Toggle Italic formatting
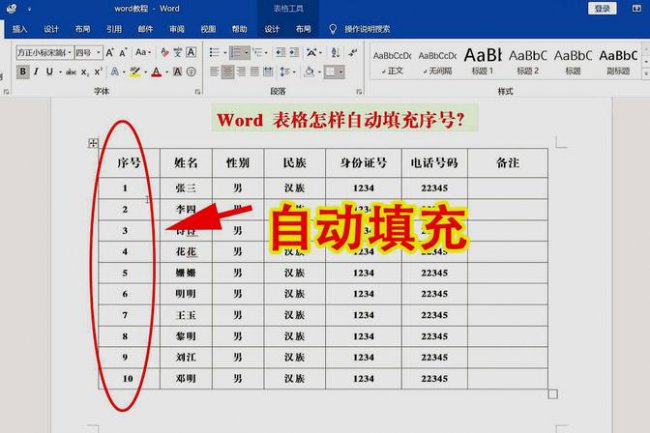The width and height of the screenshot is (650, 433). tap(36, 72)
